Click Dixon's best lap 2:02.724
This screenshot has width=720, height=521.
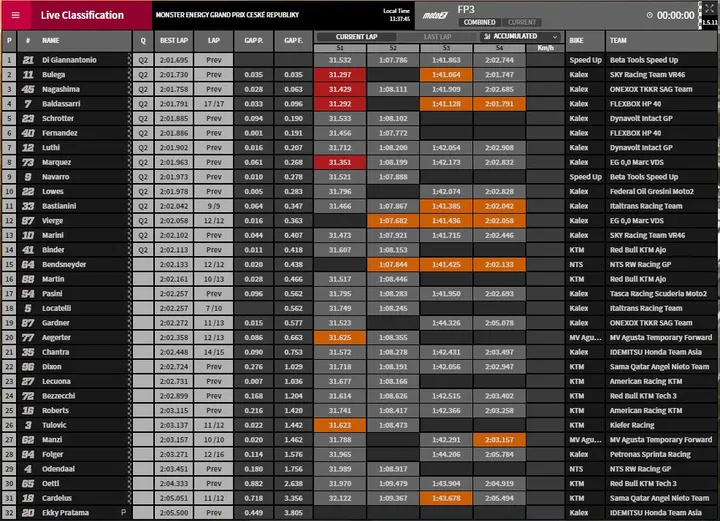(x=174, y=367)
